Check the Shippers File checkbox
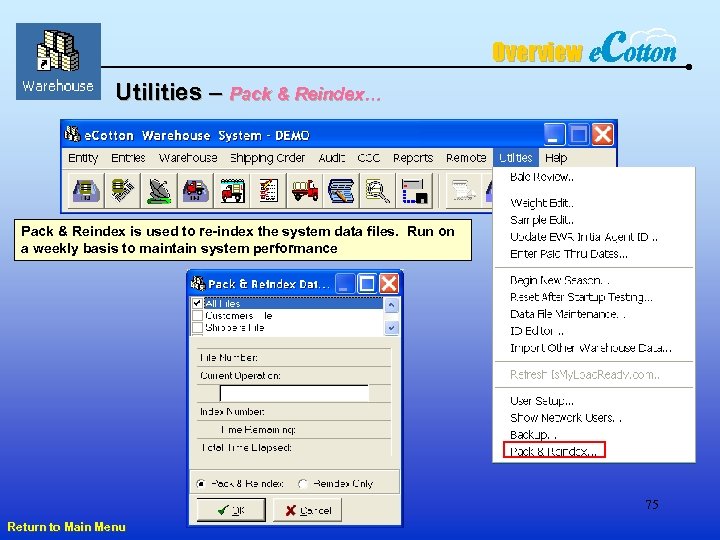720x540 pixels. coord(197,327)
